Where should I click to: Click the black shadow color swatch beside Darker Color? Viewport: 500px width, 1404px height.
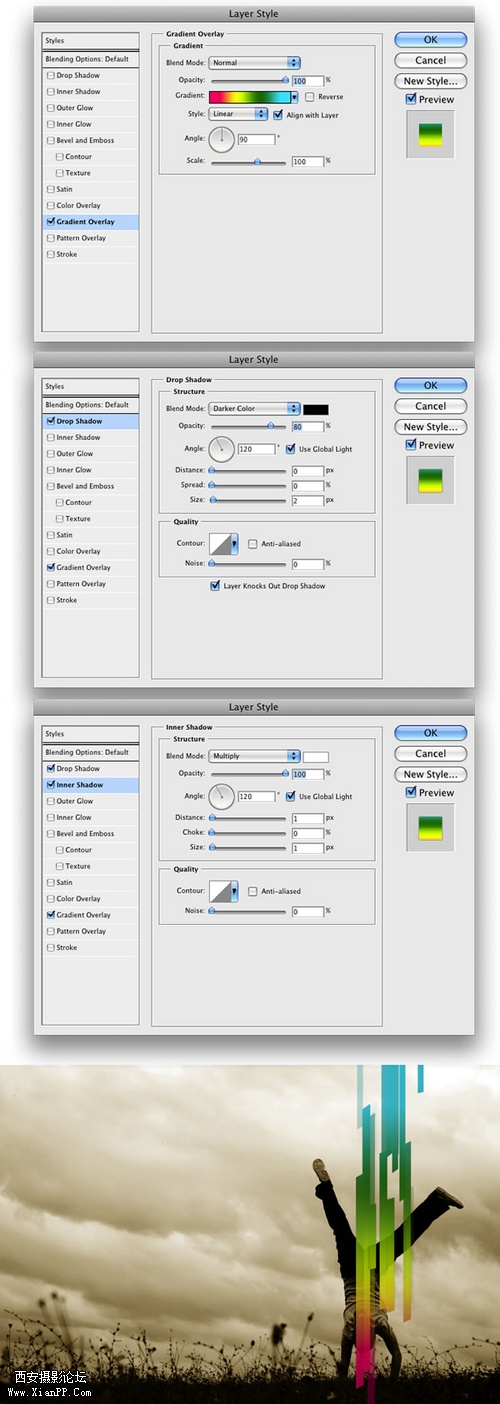[316, 409]
